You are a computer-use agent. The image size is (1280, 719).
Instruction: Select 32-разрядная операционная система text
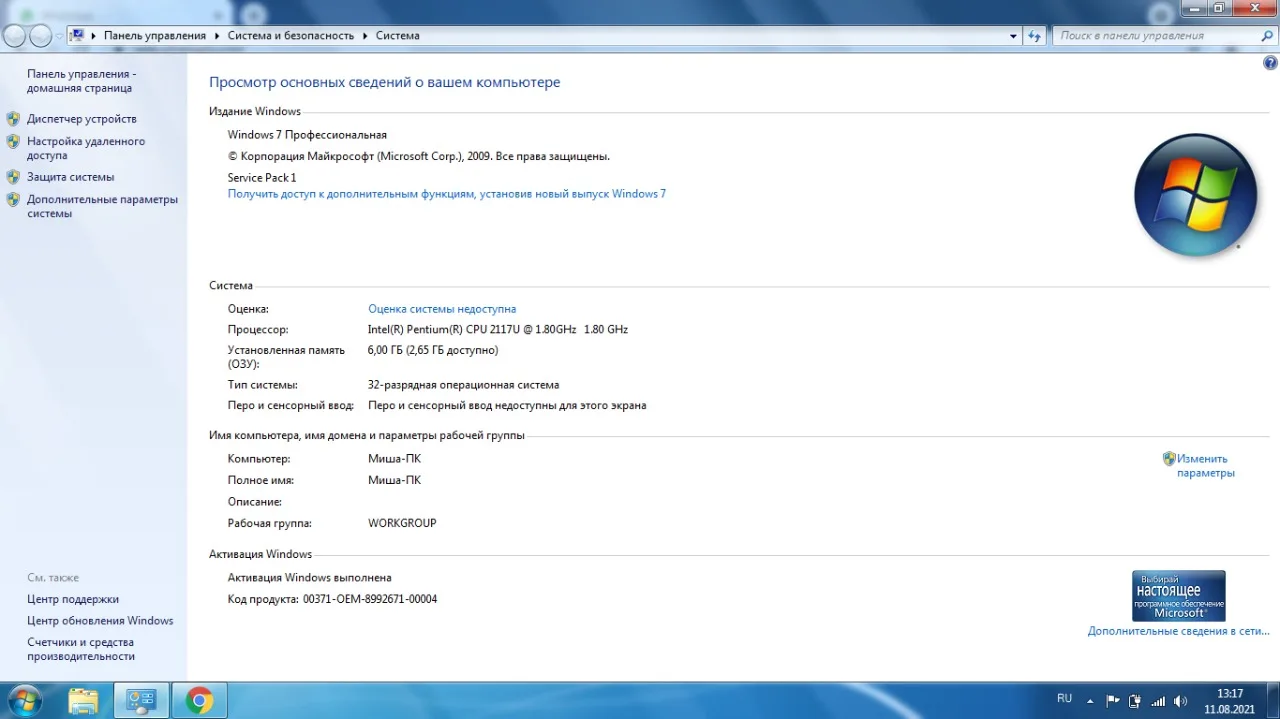point(464,385)
